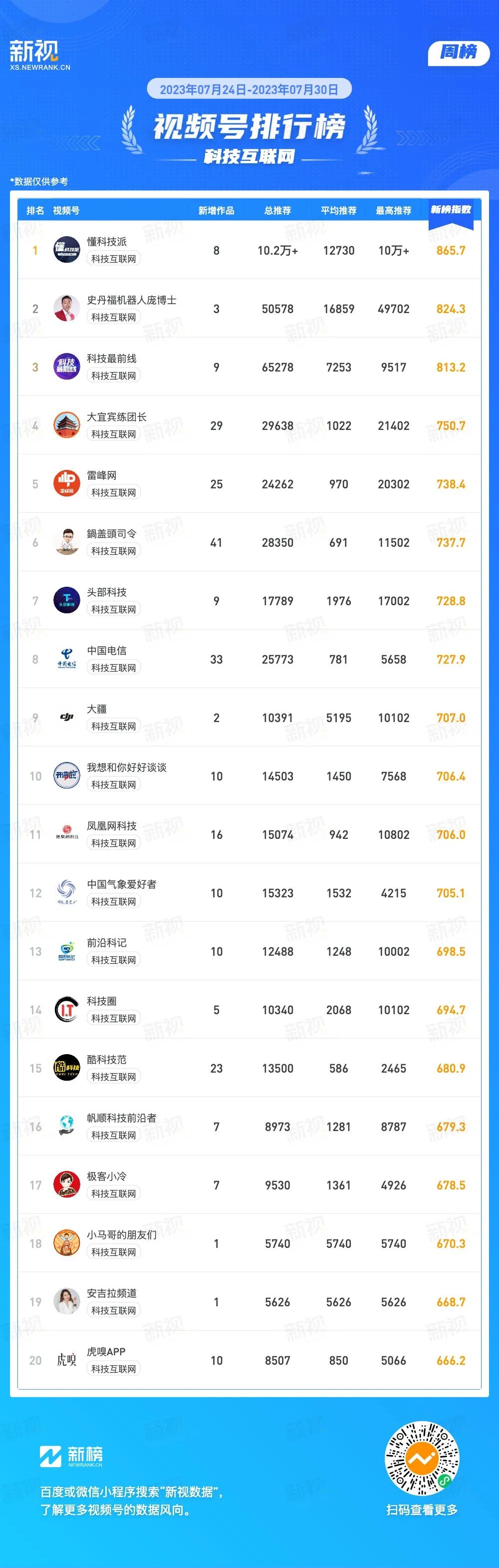Image resolution: width=499 pixels, height=1568 pixels.
Task: Click the 虎嗅 logo icon
Action: [67, 1360]
